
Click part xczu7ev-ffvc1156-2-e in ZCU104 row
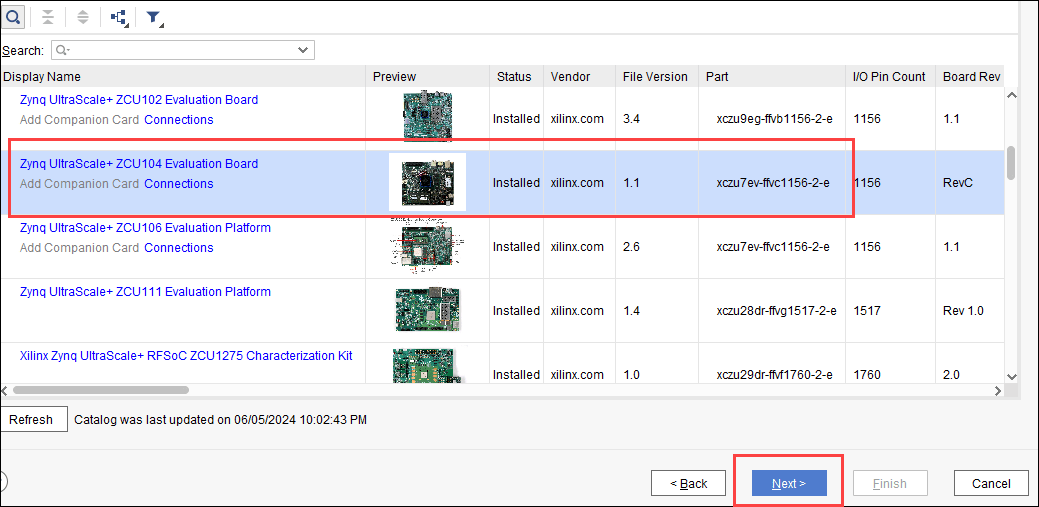773,183
